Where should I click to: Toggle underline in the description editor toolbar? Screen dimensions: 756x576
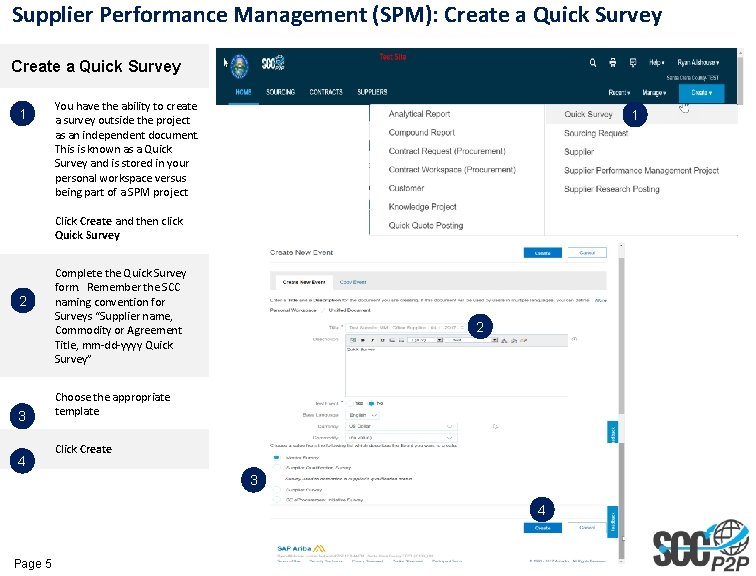click(382, 340)
